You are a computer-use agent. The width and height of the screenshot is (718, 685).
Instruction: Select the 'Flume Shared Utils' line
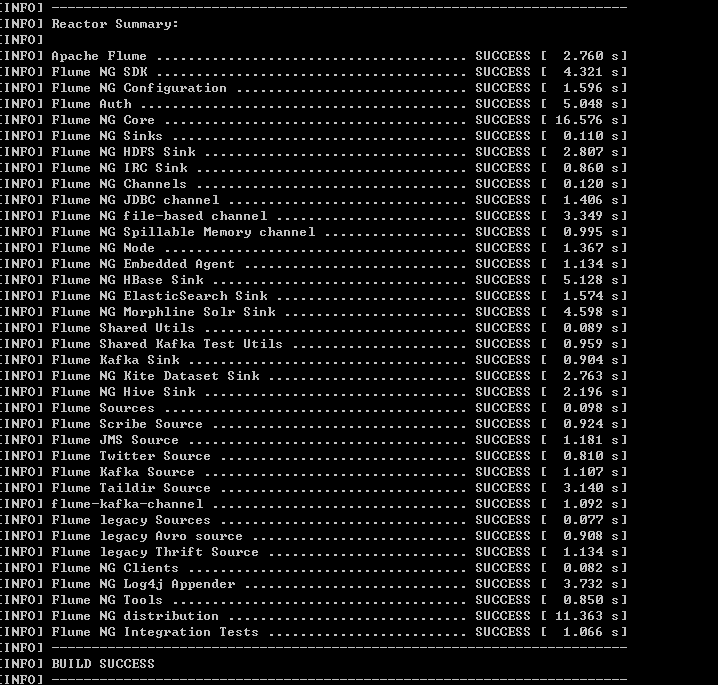314,328
